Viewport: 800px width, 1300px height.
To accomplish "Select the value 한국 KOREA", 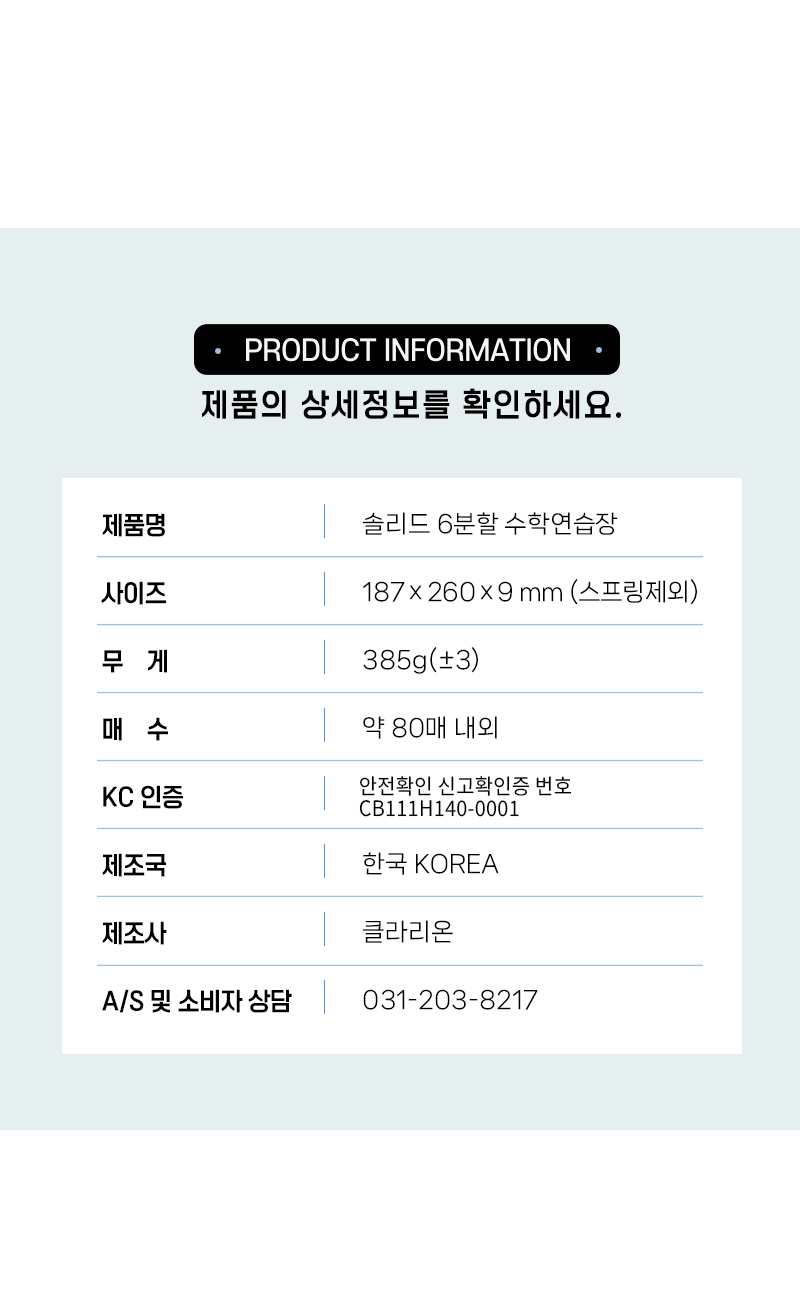I will point(430,864).
